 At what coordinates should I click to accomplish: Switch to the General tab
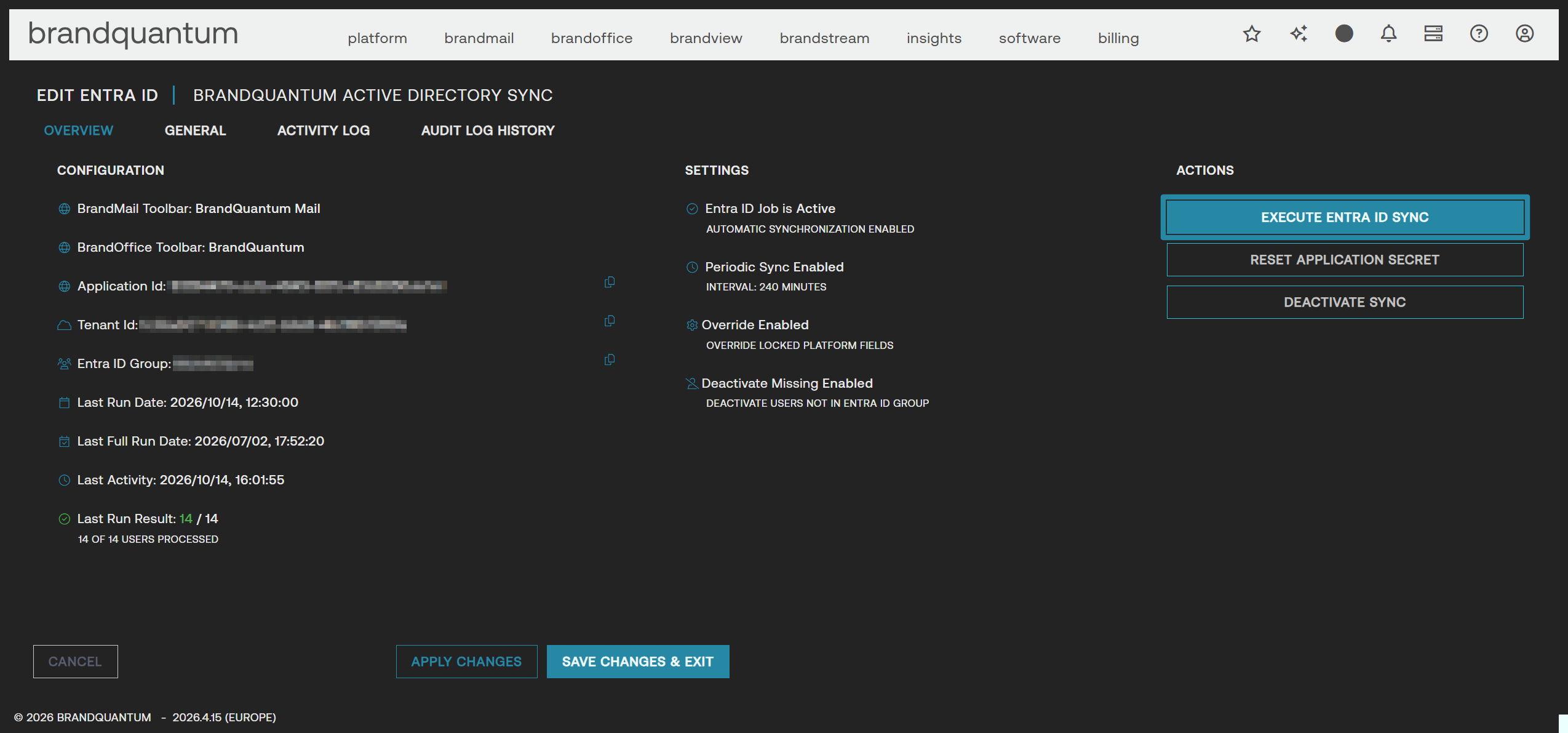click(x=195, y=130)
